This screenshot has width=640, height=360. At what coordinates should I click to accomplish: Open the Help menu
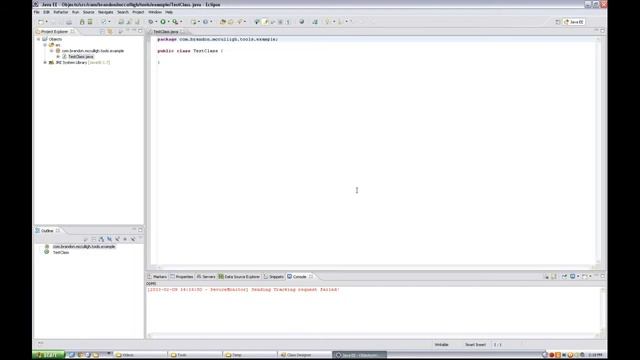click(169, 12)
